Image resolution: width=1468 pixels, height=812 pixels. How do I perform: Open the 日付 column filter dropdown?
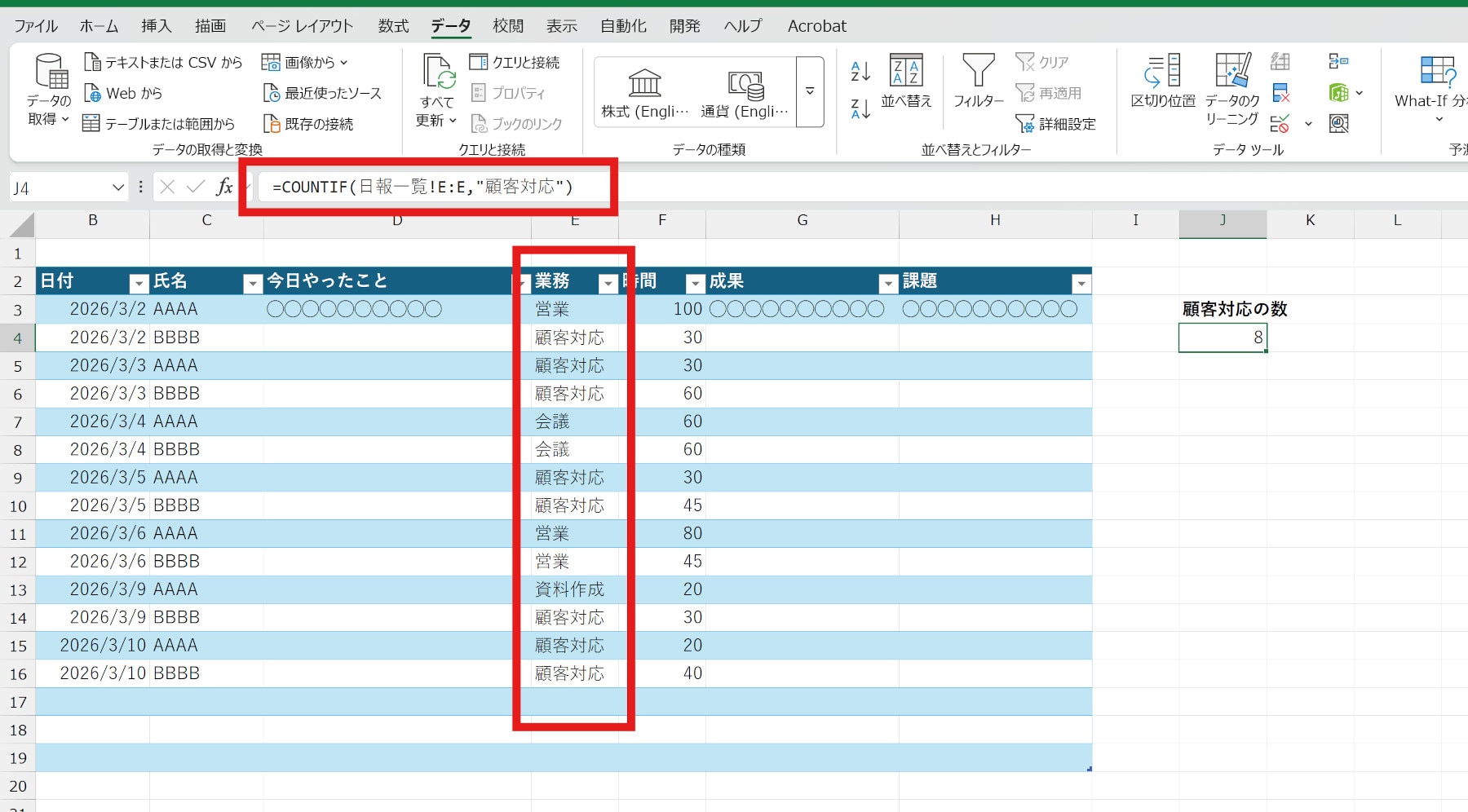pyautogui.click(x=139, y=284)
